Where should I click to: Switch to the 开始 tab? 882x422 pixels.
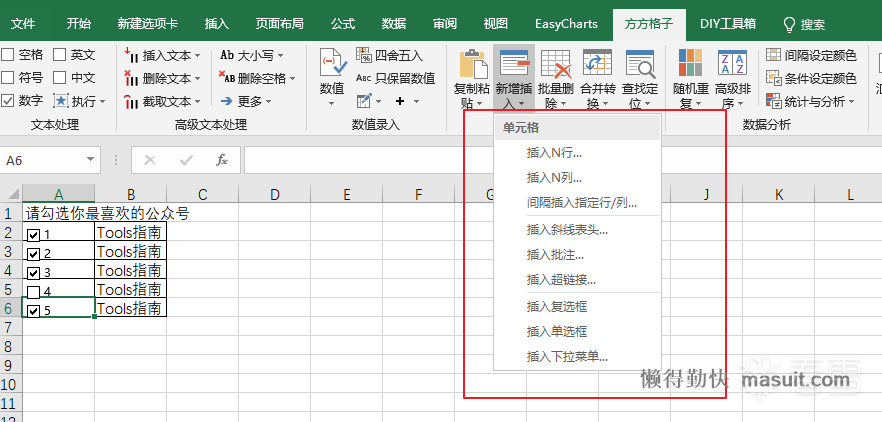[x=78, y=24]
